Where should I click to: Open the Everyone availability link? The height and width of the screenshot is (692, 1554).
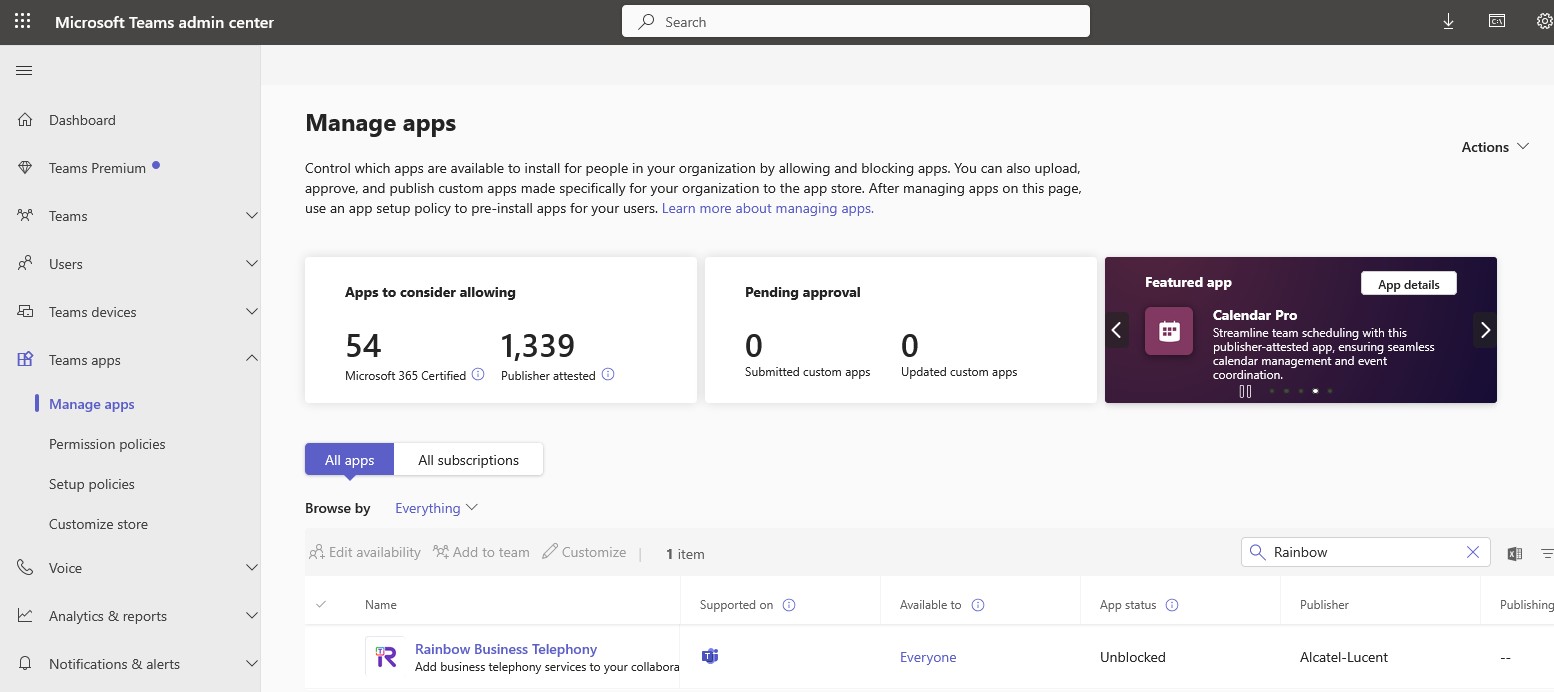[928, 656]
